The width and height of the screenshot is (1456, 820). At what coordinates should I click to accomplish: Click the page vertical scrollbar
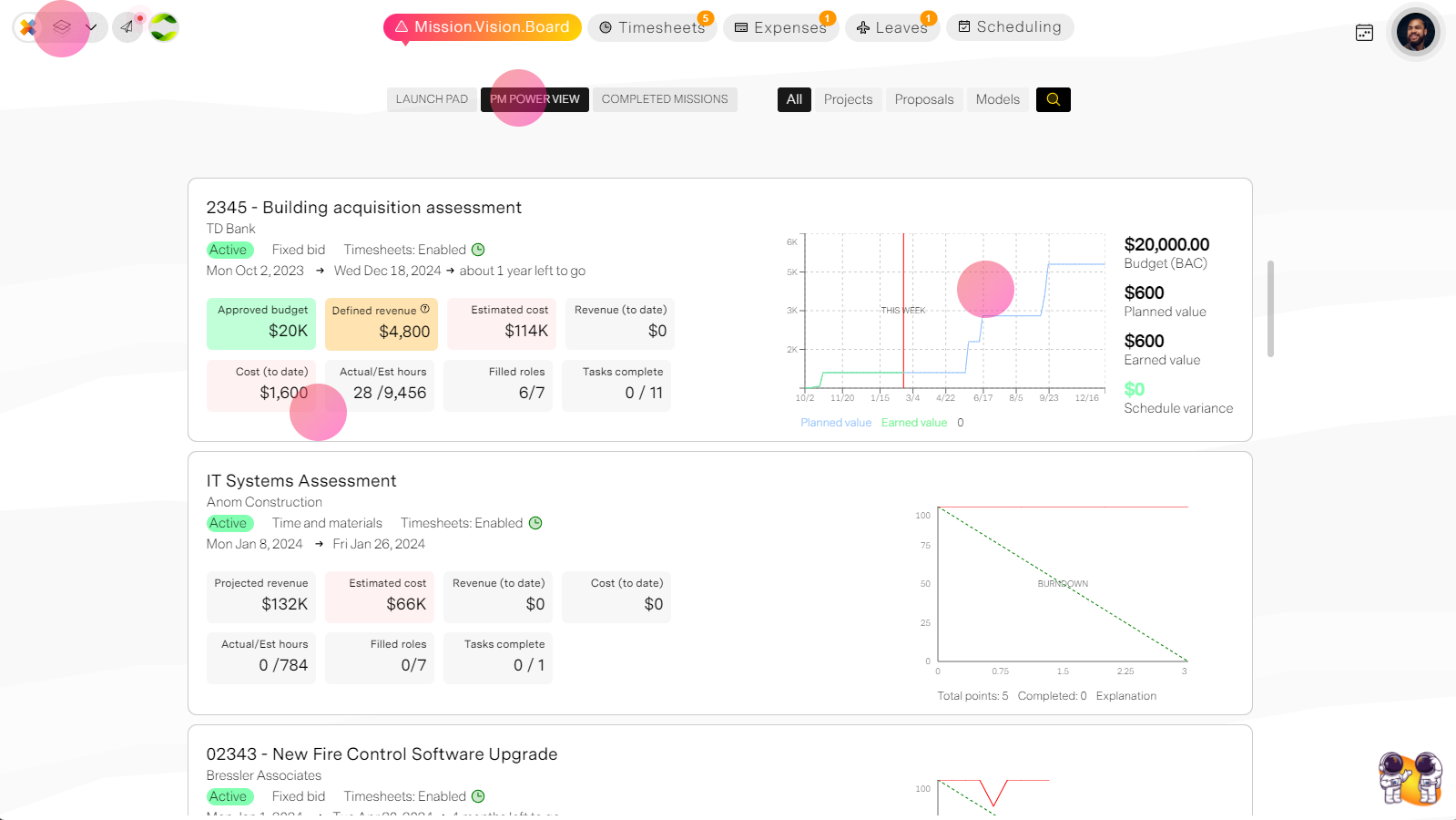coord(1270,309)
